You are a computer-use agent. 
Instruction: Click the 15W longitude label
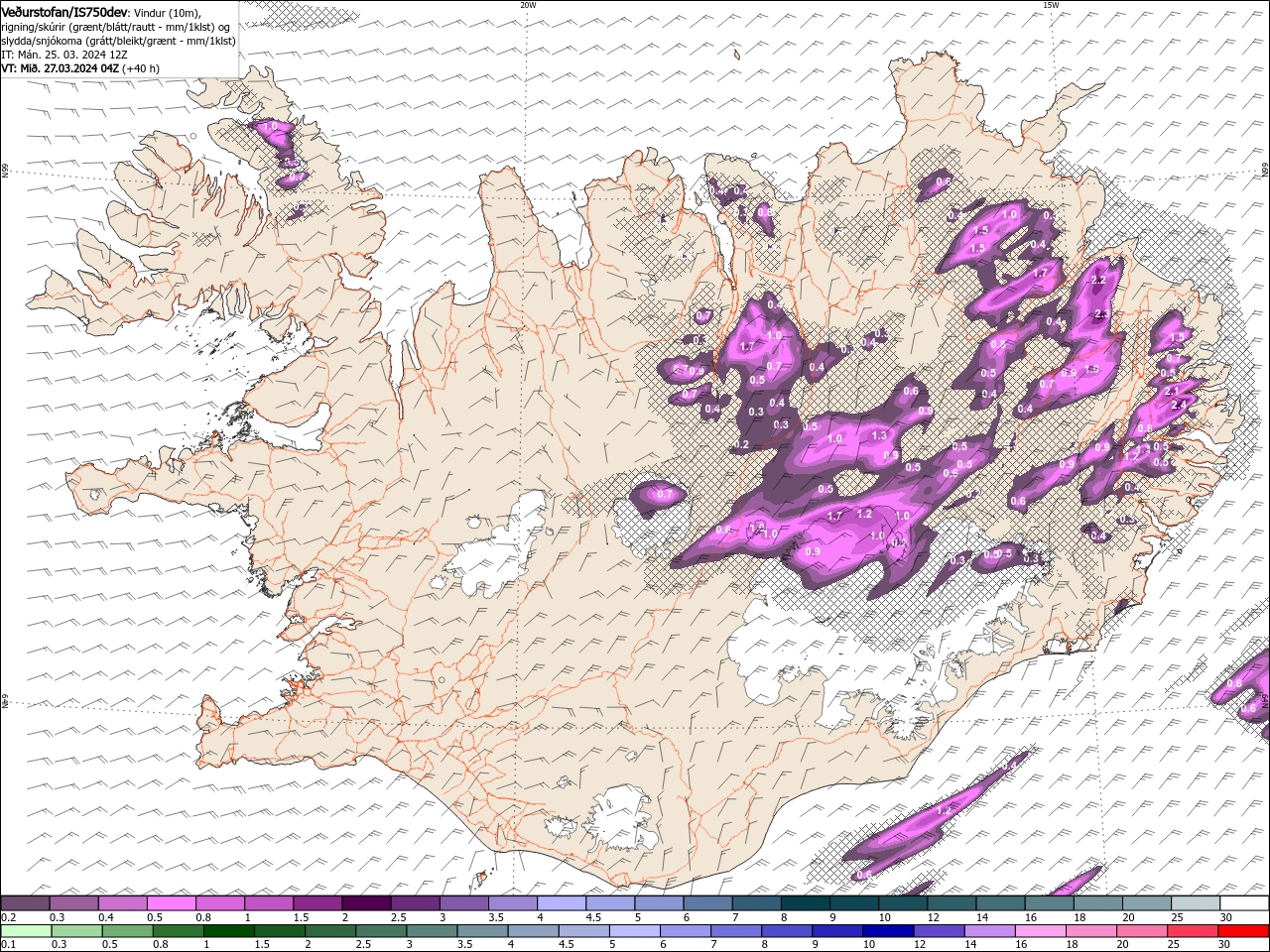1051,5
